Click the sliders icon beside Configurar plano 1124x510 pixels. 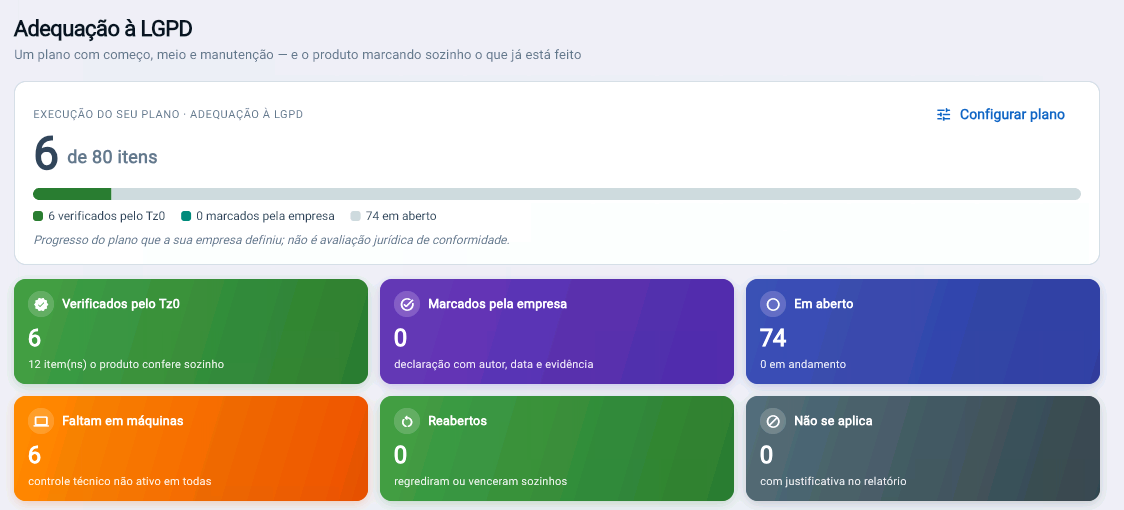pyautogui.click(x=943, y=115)
